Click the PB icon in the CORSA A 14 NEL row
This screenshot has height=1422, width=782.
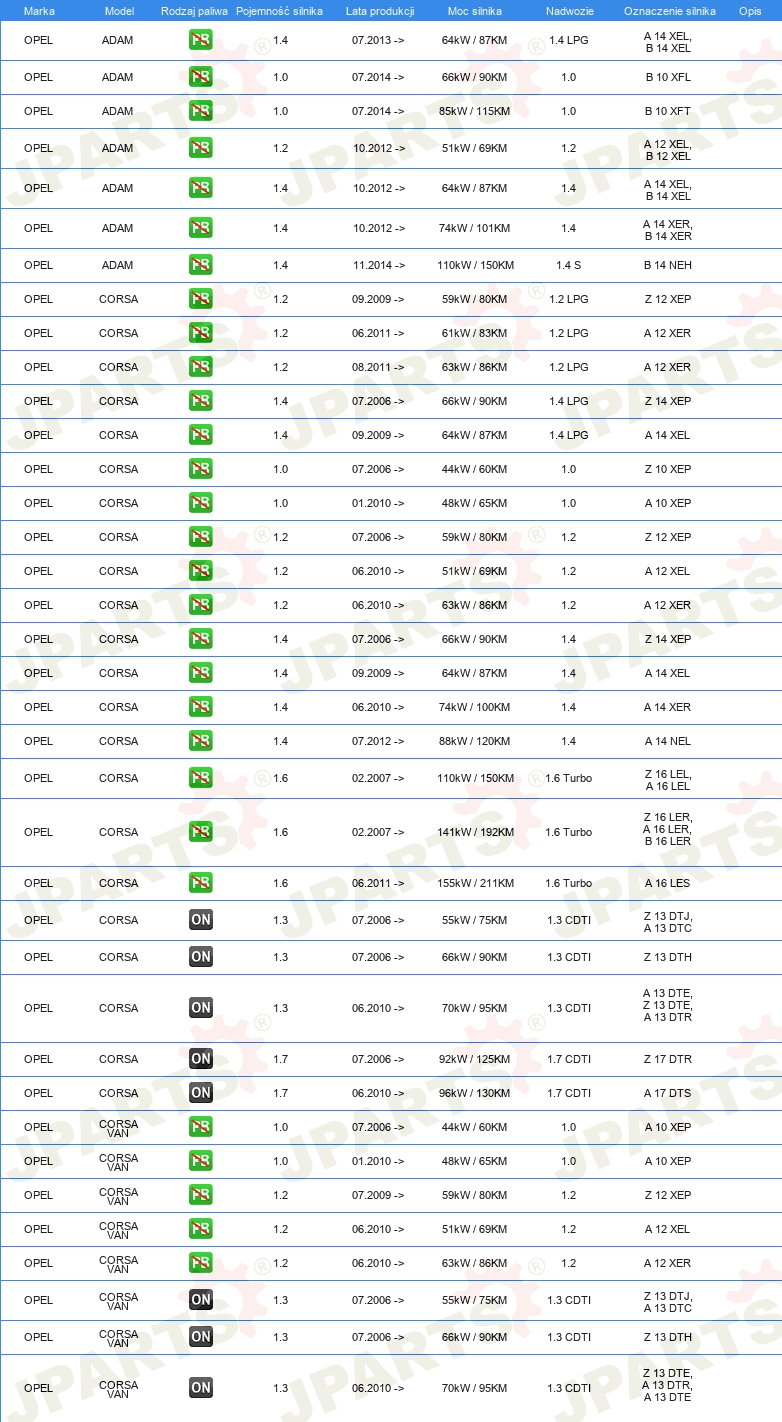[x=200, y=741]
